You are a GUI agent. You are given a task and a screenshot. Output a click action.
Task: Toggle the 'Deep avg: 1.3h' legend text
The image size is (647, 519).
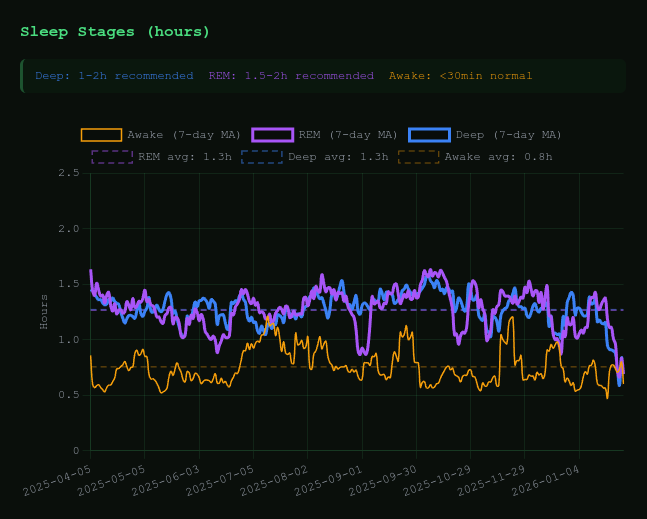(x=338, y=157)
